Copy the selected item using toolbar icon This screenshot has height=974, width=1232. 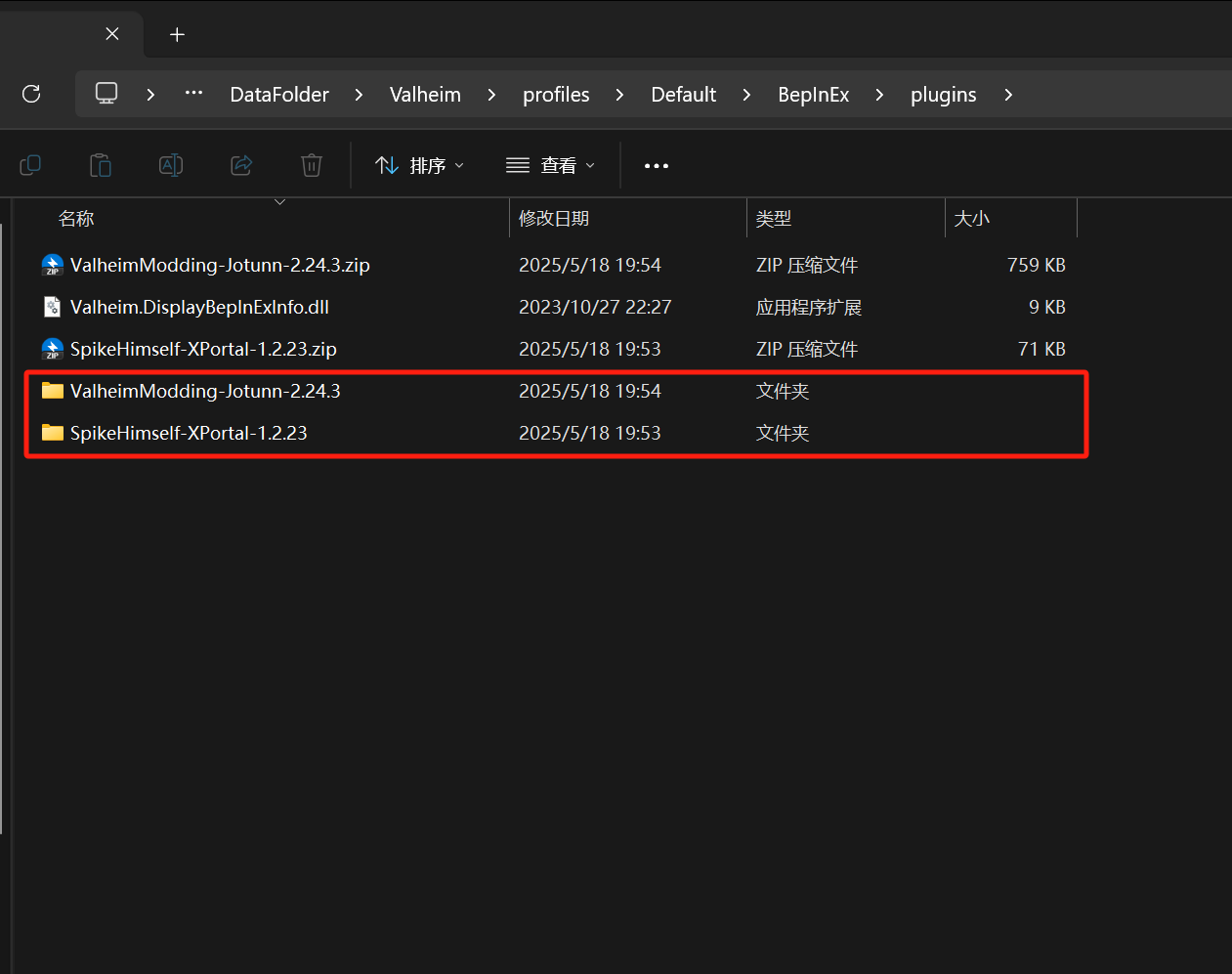tap(30, 165)
